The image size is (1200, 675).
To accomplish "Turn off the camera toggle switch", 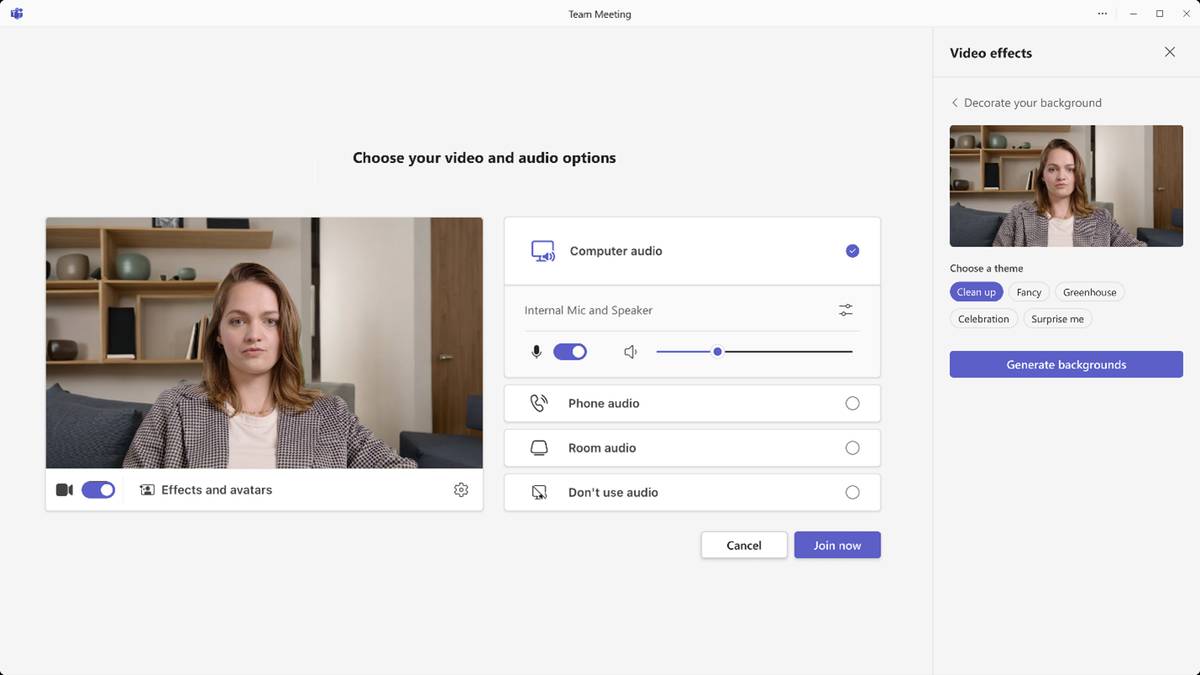I will 98,490.
